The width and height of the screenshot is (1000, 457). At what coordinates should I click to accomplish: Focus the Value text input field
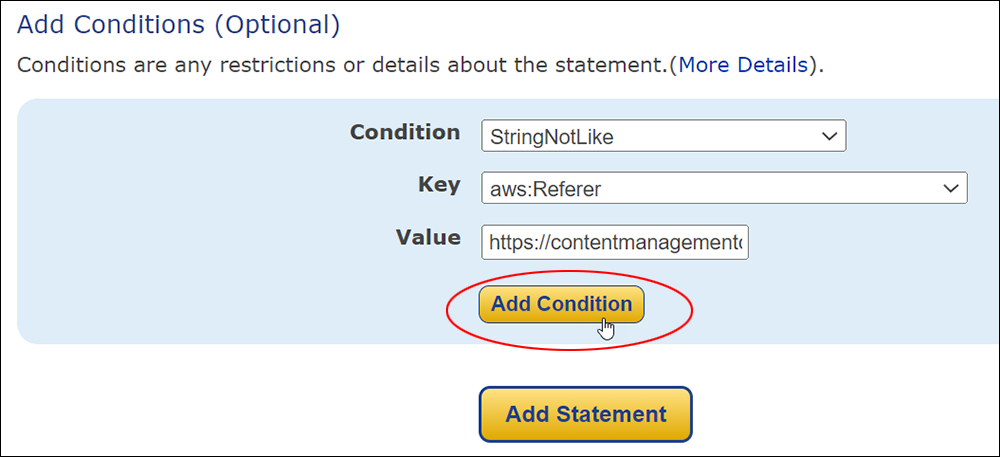click(x=615, y=242)
